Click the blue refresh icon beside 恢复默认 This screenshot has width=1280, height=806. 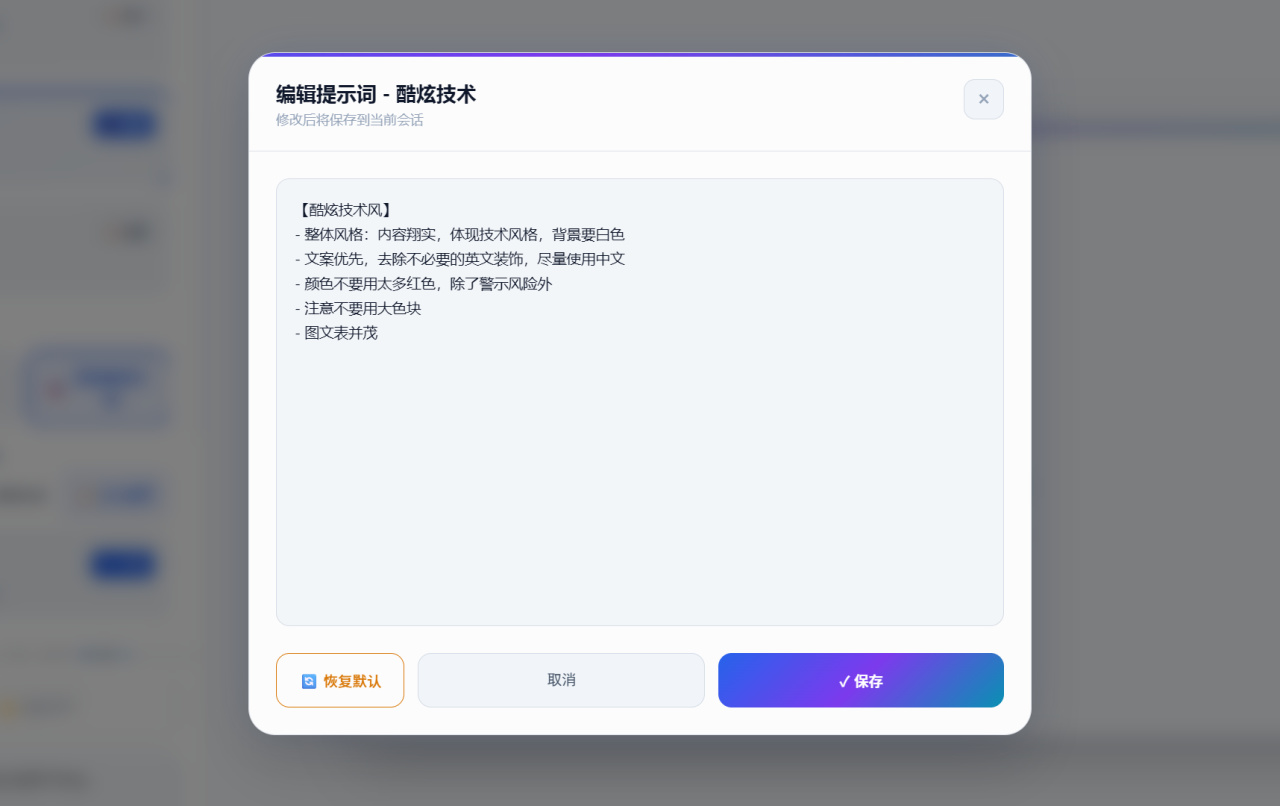(x=309, y=681)
